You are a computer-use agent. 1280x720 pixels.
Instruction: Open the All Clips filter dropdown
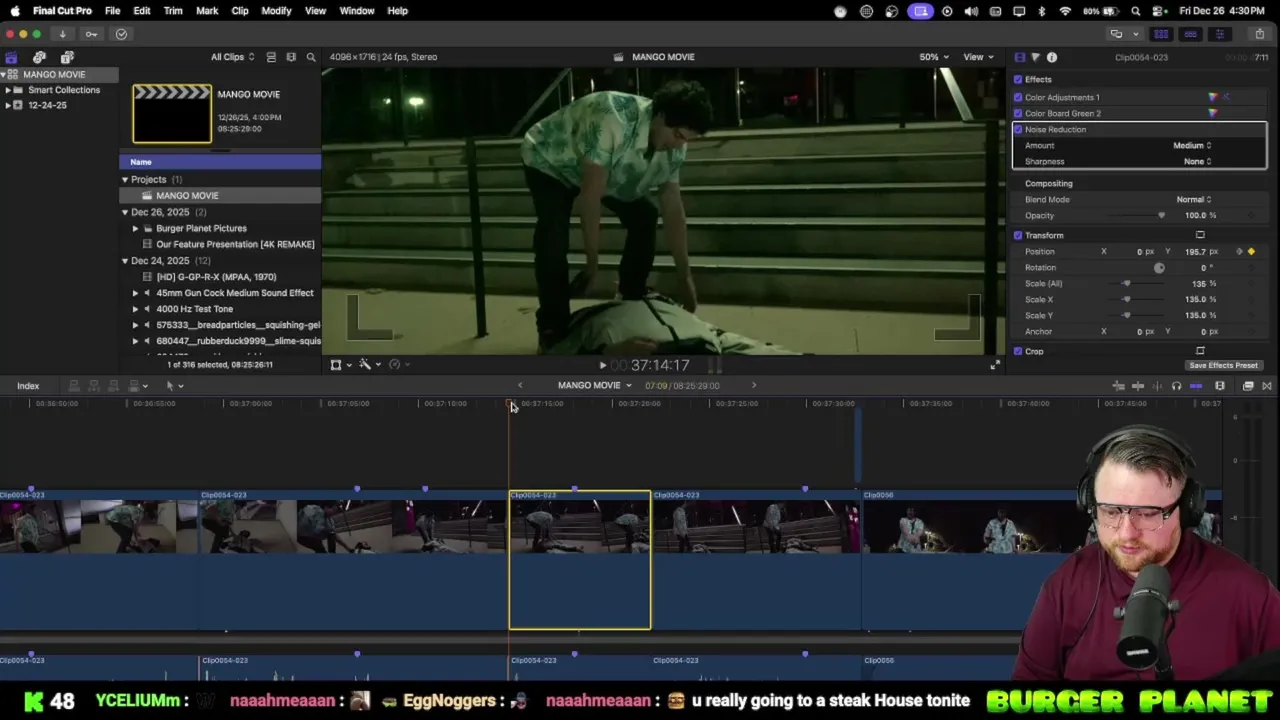[232, 57]
